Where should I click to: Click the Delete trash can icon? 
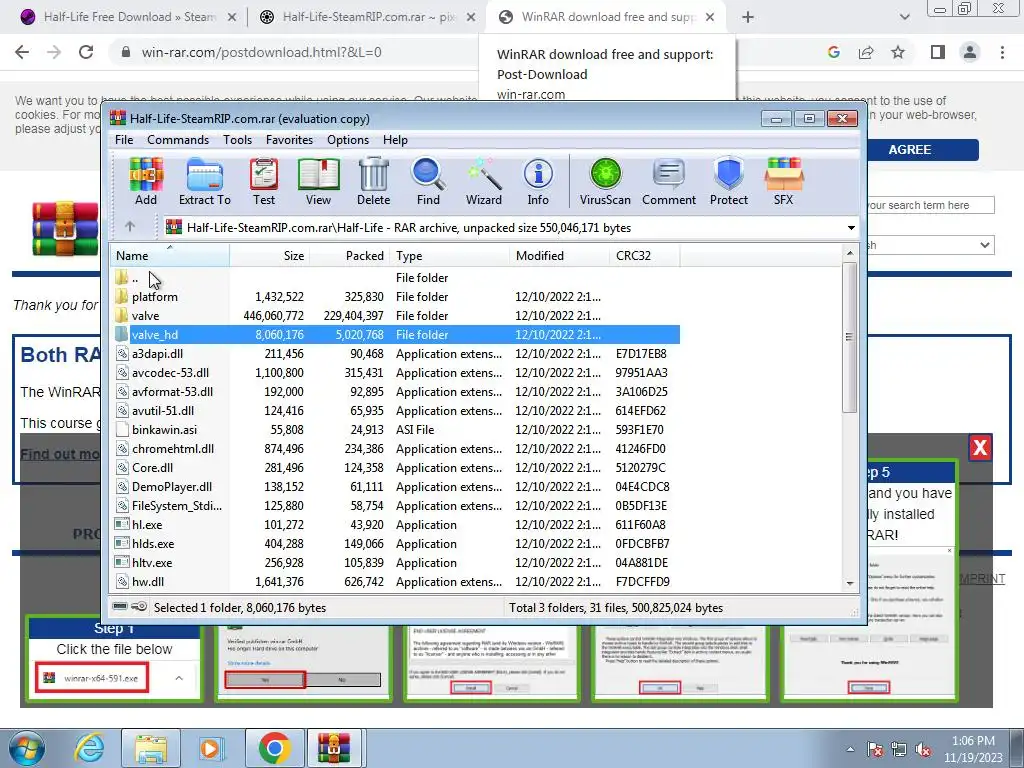(x=374, y=182)
